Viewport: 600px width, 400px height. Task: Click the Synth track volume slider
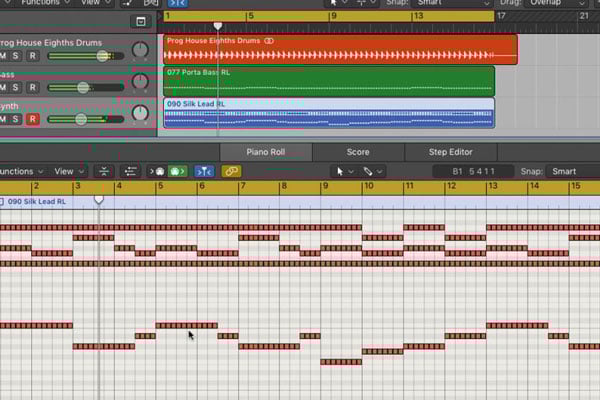tap(82, 119)
